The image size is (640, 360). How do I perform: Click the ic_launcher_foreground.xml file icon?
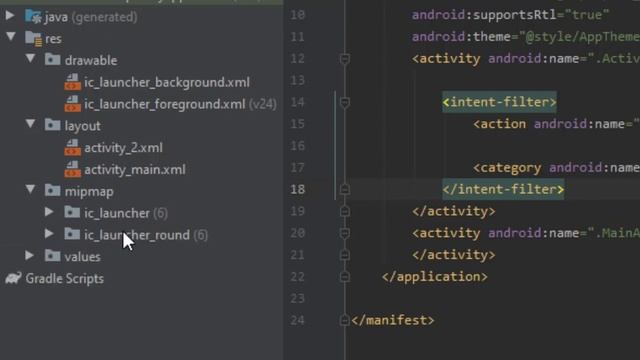pyautogui.click(x=73, y=104)
